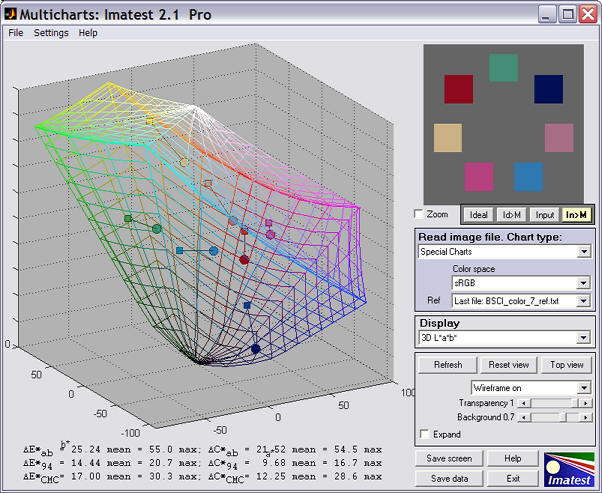Click the Background slider track
Viewport: 602px width, 493px height.
(x=555, y=417)
